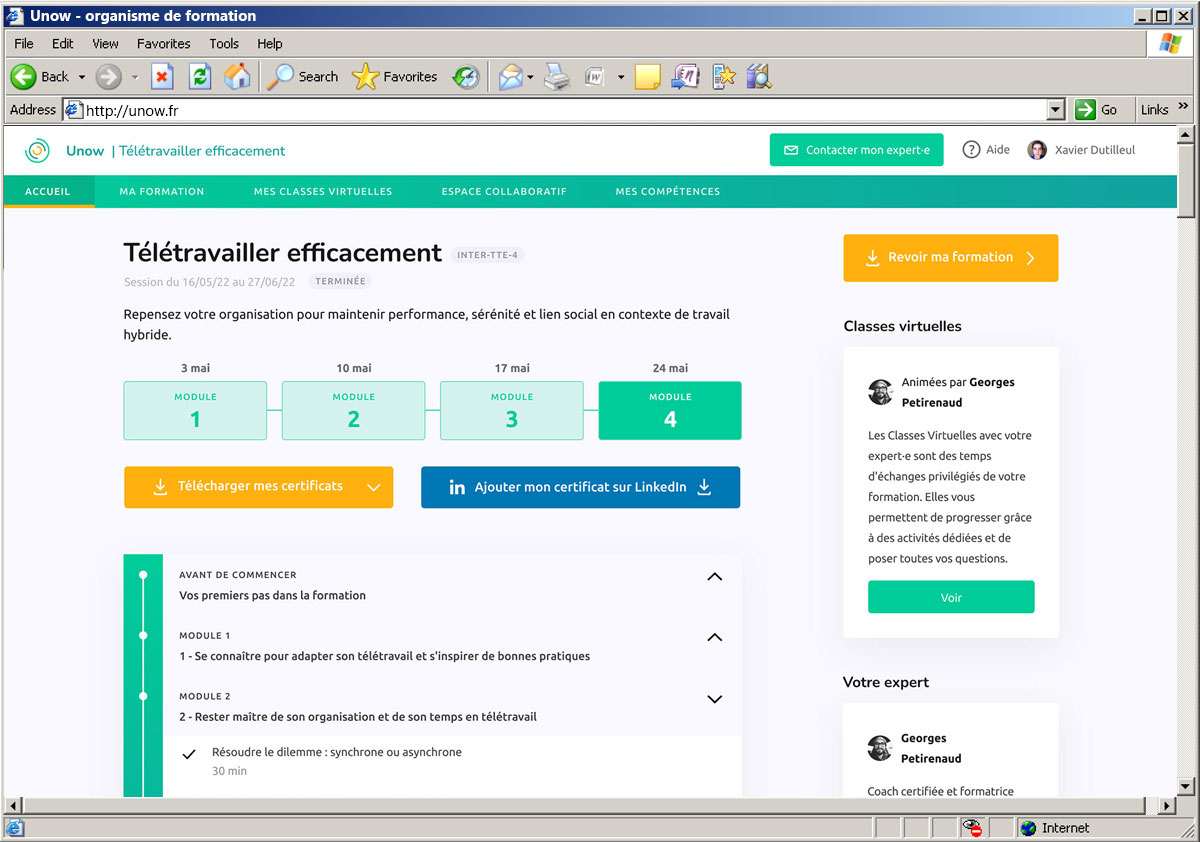This screenshot has height=842, width=1200.
Task: Click the browser Stop button
Action: (x=163, y=77)
